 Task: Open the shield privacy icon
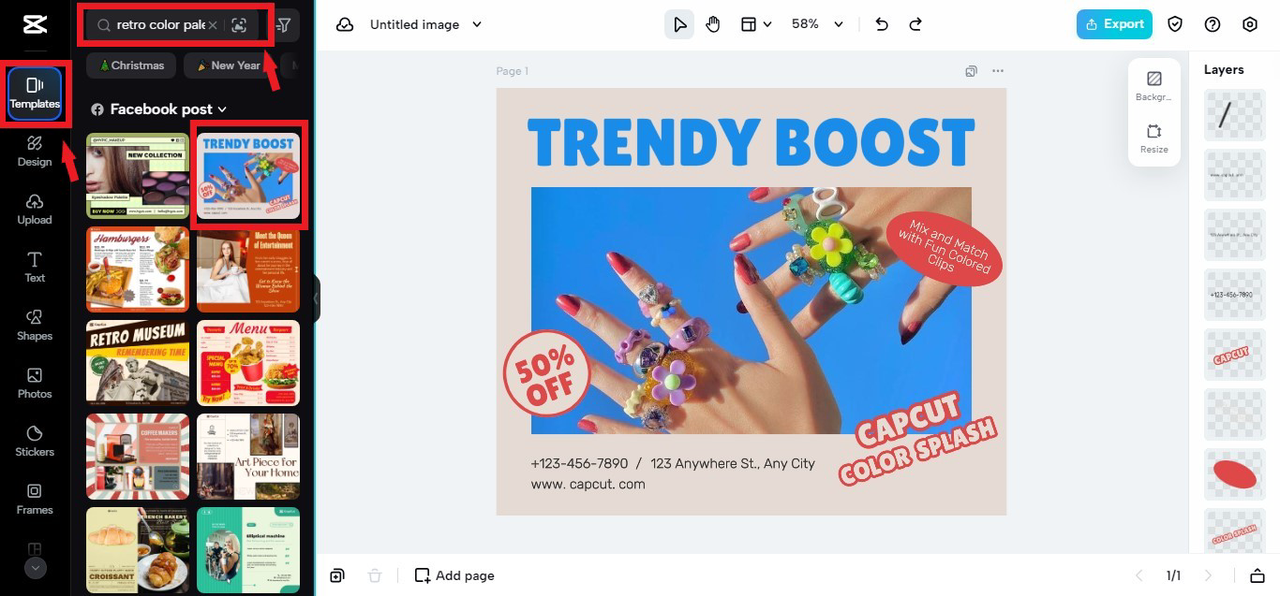(1176, 24)
